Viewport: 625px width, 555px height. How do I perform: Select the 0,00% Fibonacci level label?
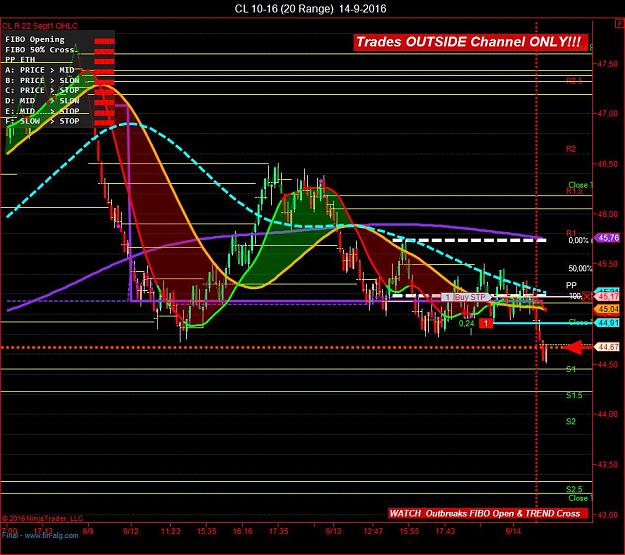[x=578, y=240]
